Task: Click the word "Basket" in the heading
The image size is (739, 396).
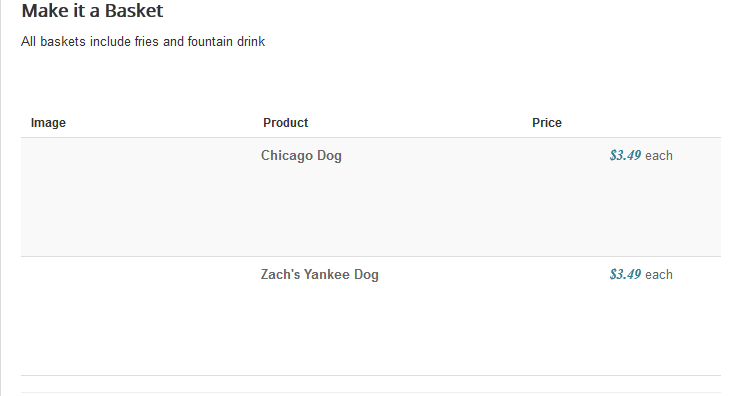Action: click(134, 10)
